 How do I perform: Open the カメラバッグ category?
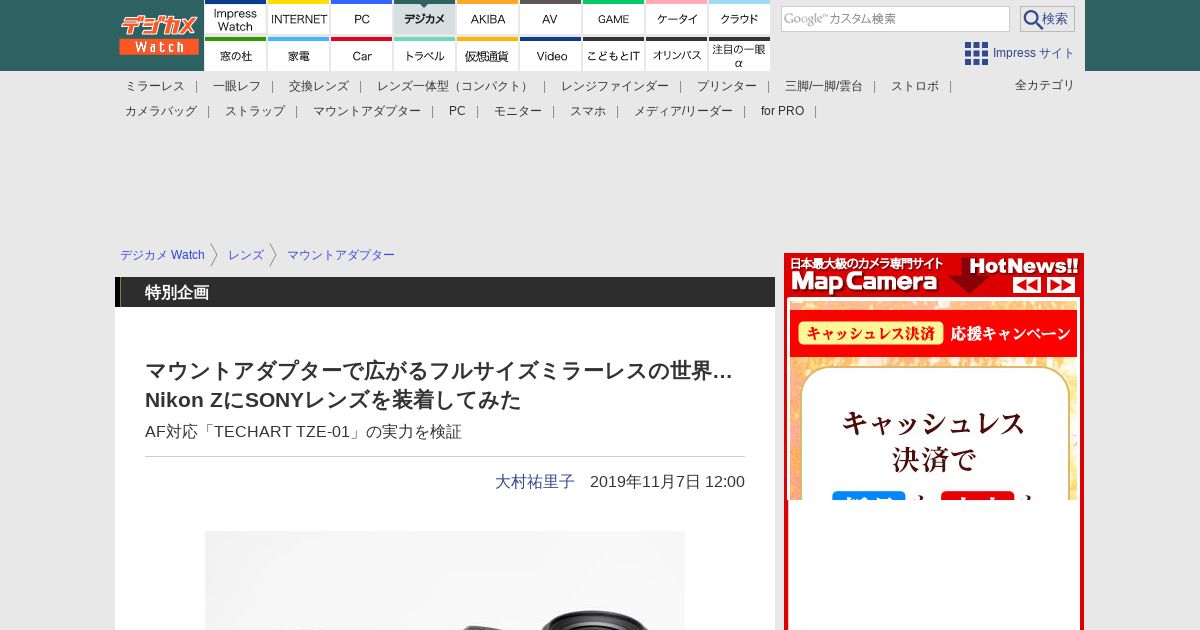[161, 111]
